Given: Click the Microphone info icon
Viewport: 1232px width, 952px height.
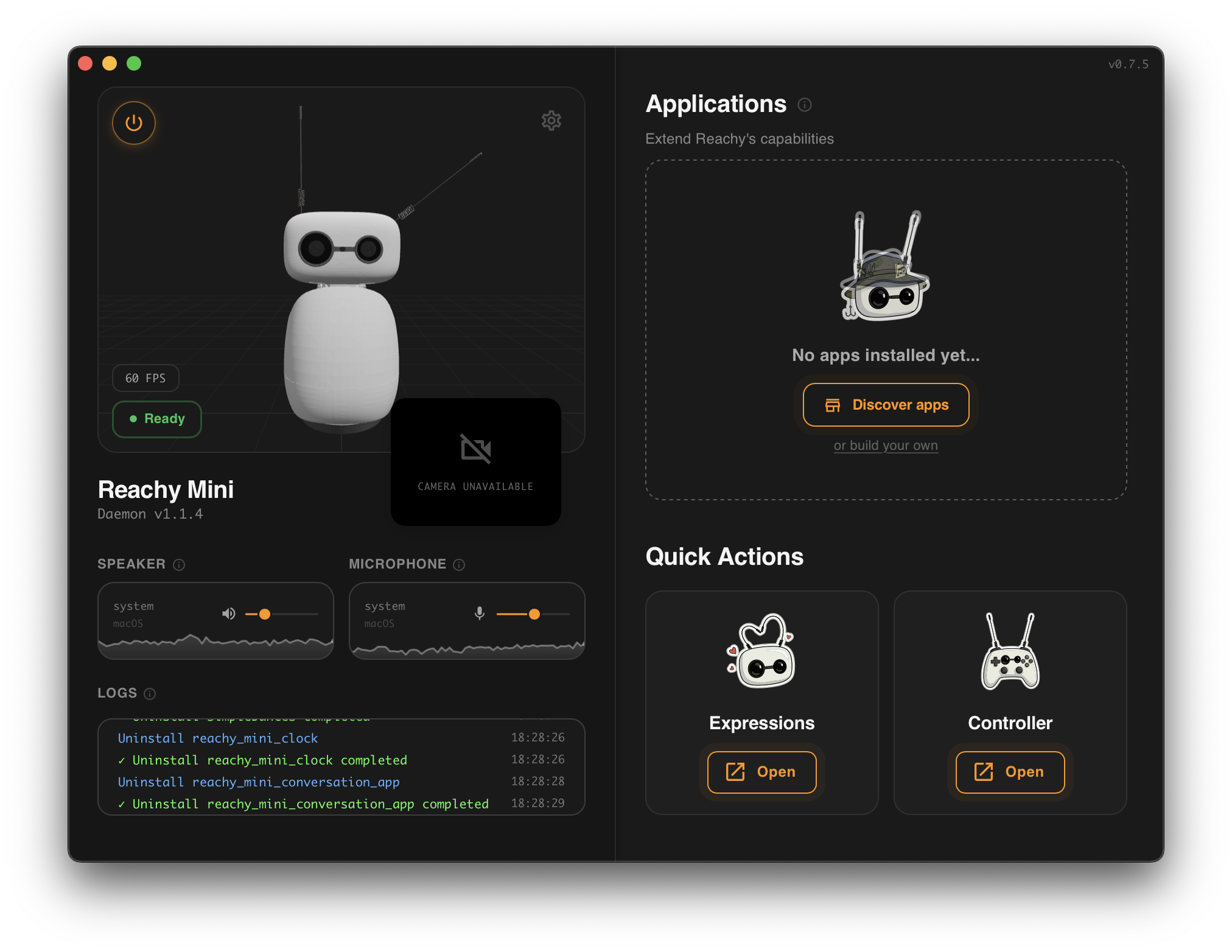Looking at the screenshot, I should tap(460, 565).
